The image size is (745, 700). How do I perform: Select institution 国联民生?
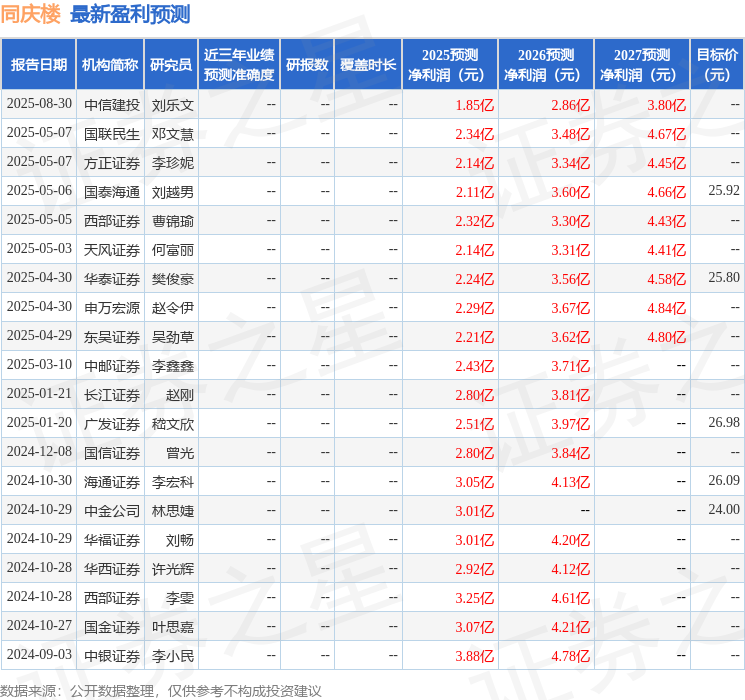[112, 134]
